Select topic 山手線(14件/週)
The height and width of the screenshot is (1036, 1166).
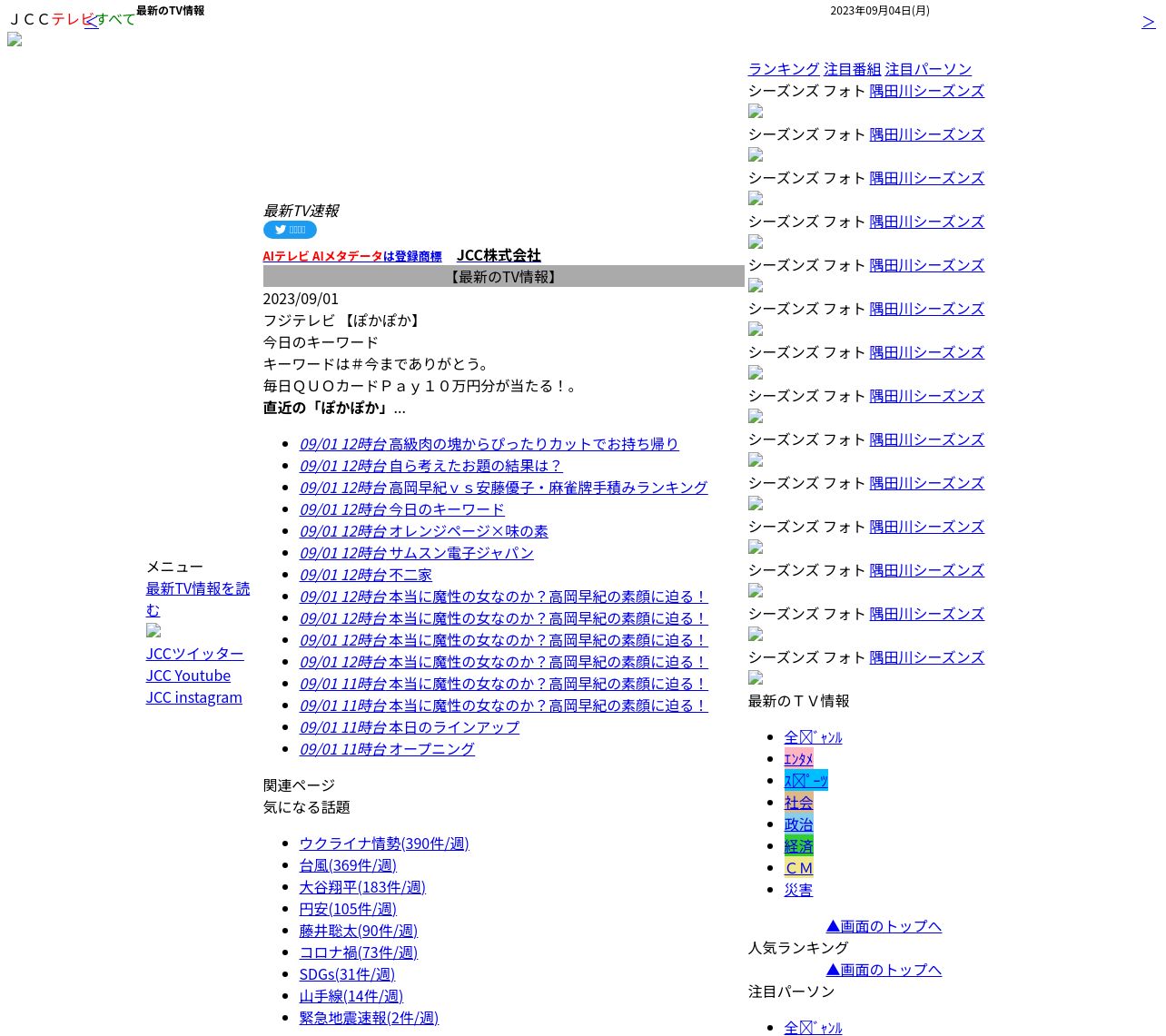point(351,996)
